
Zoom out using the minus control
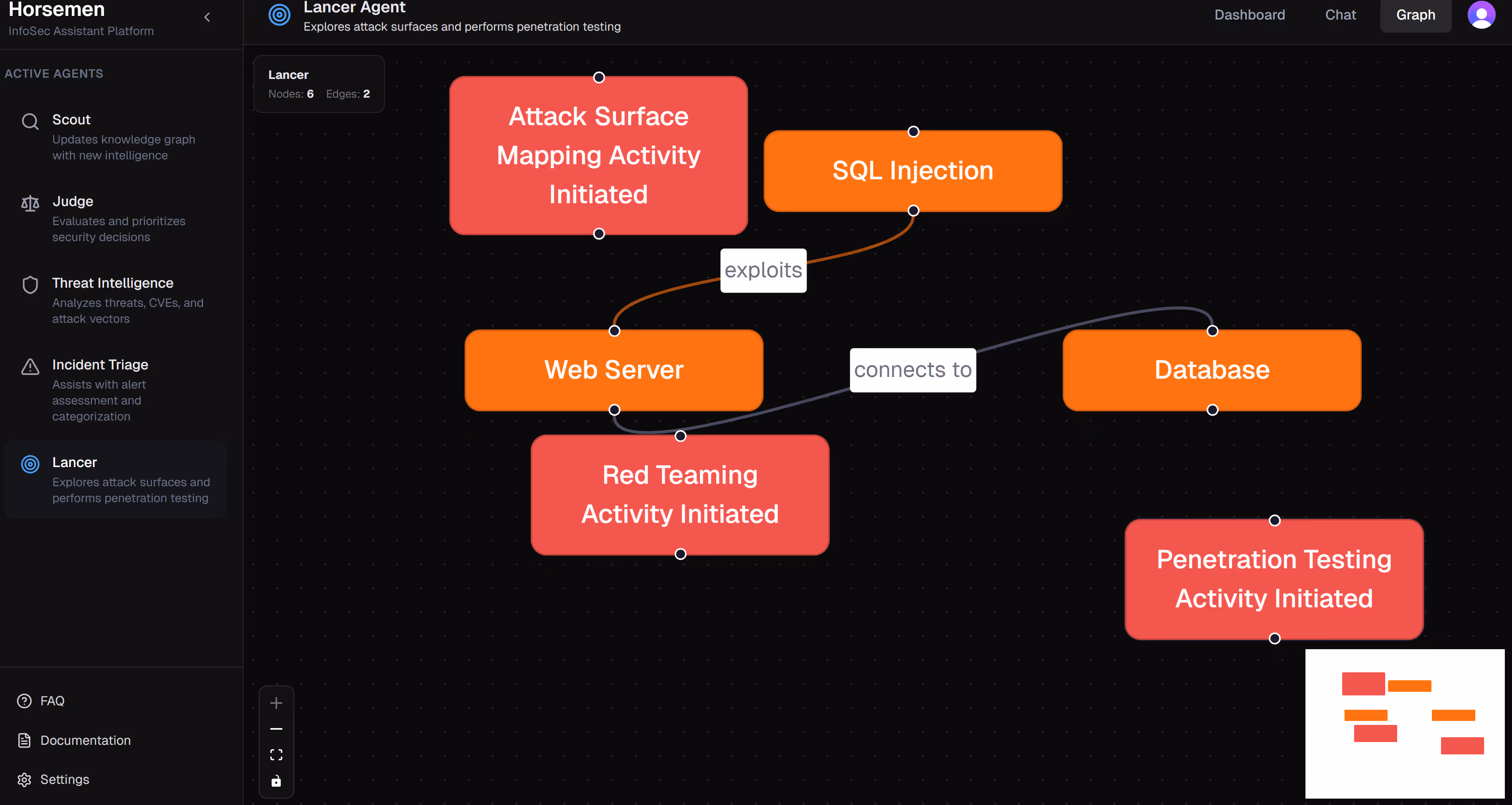coord(276,729)
